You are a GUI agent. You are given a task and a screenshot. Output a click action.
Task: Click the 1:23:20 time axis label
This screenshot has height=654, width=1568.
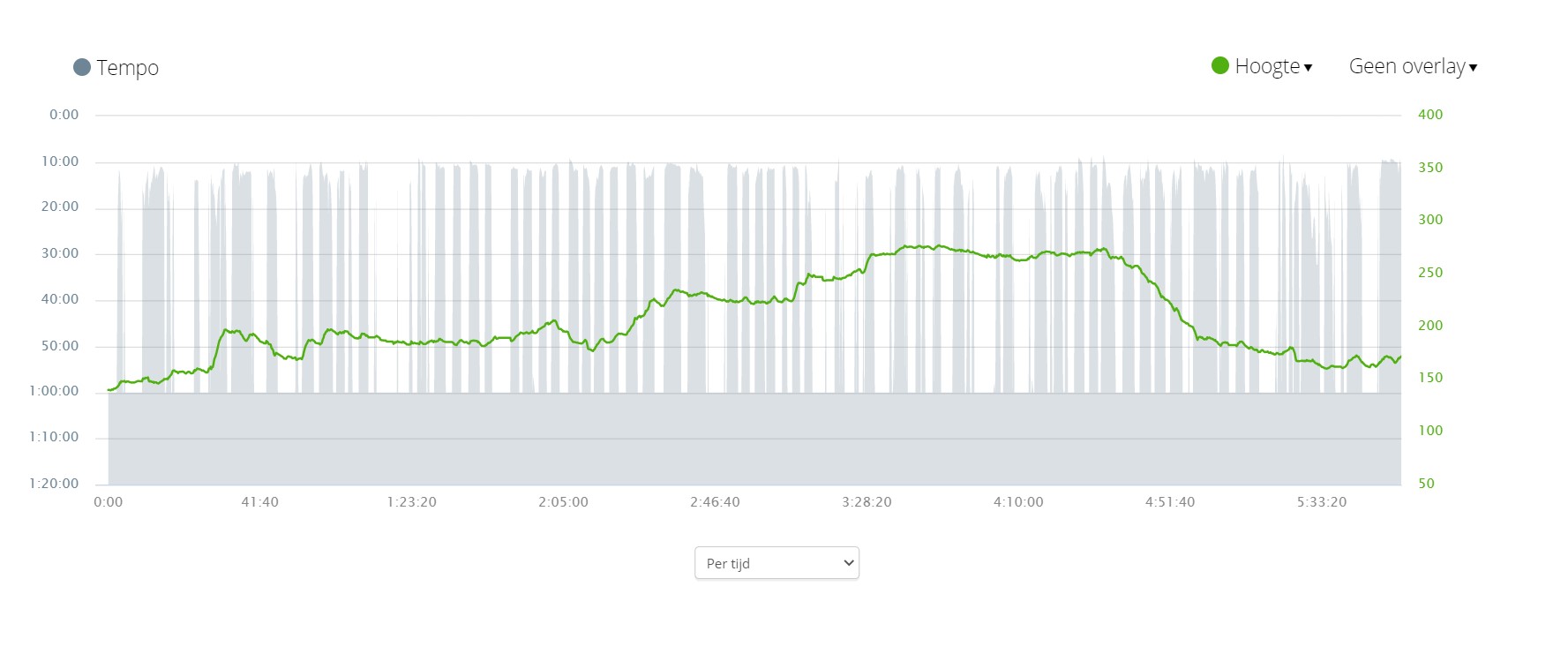[x=411, y=502]
